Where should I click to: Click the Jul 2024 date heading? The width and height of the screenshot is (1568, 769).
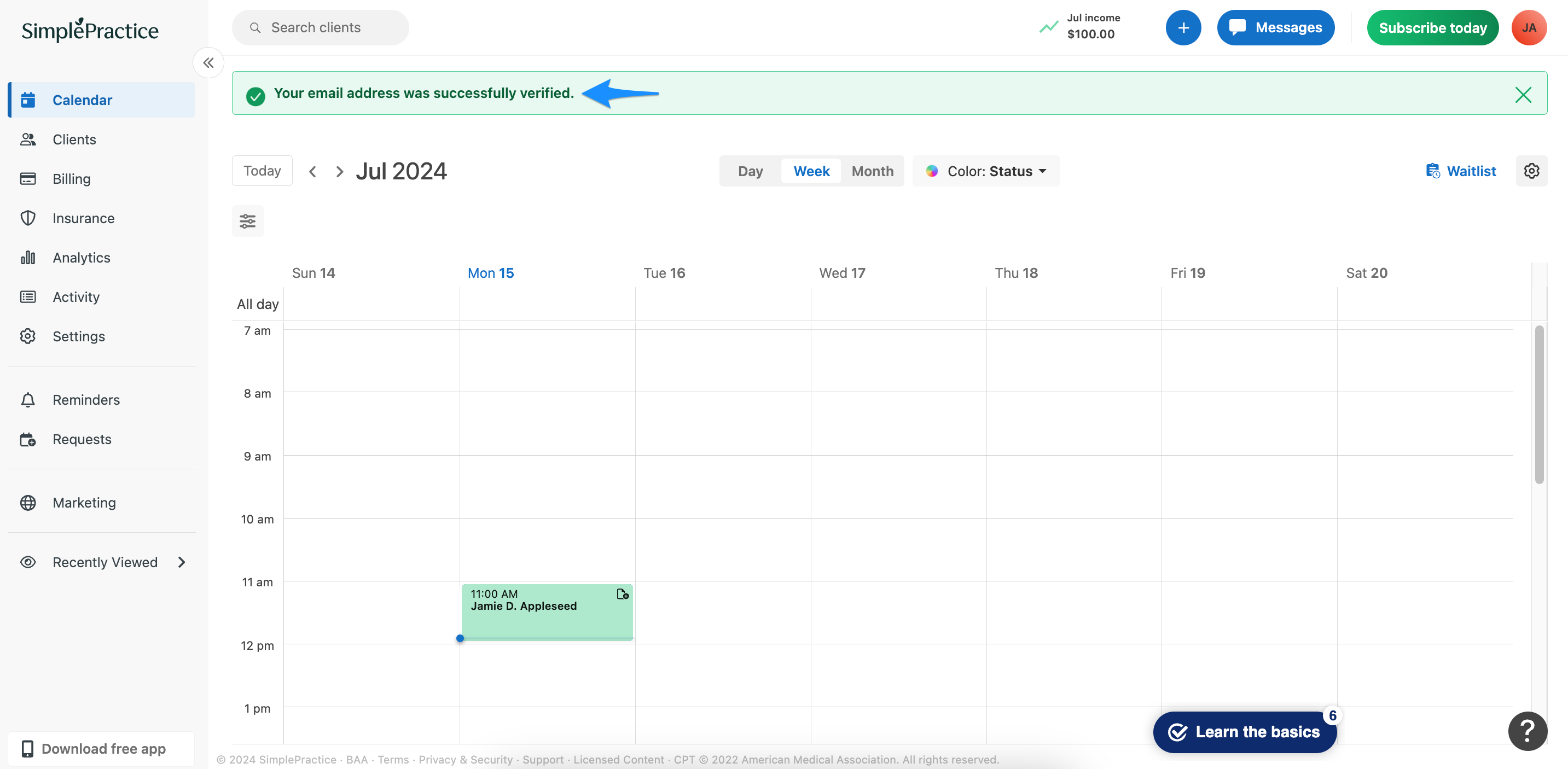[401, 171]
